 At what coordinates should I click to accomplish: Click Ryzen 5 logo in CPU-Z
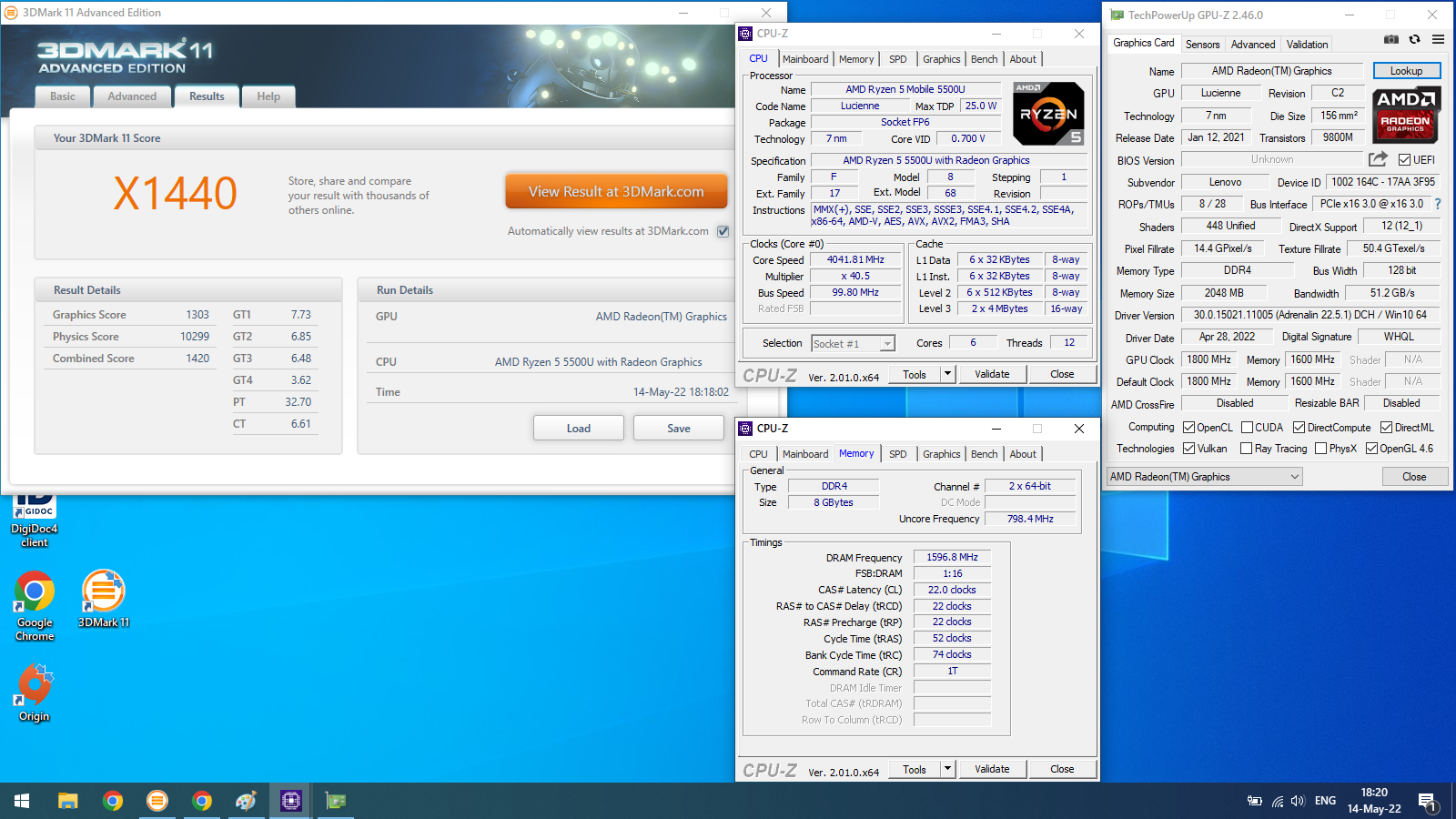pyautogui.click(x=1048, y=114)
